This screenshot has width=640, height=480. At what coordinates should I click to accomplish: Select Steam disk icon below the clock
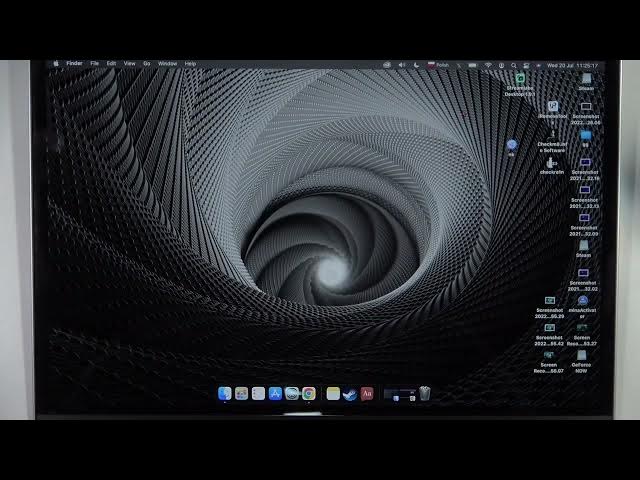(586, 82)
